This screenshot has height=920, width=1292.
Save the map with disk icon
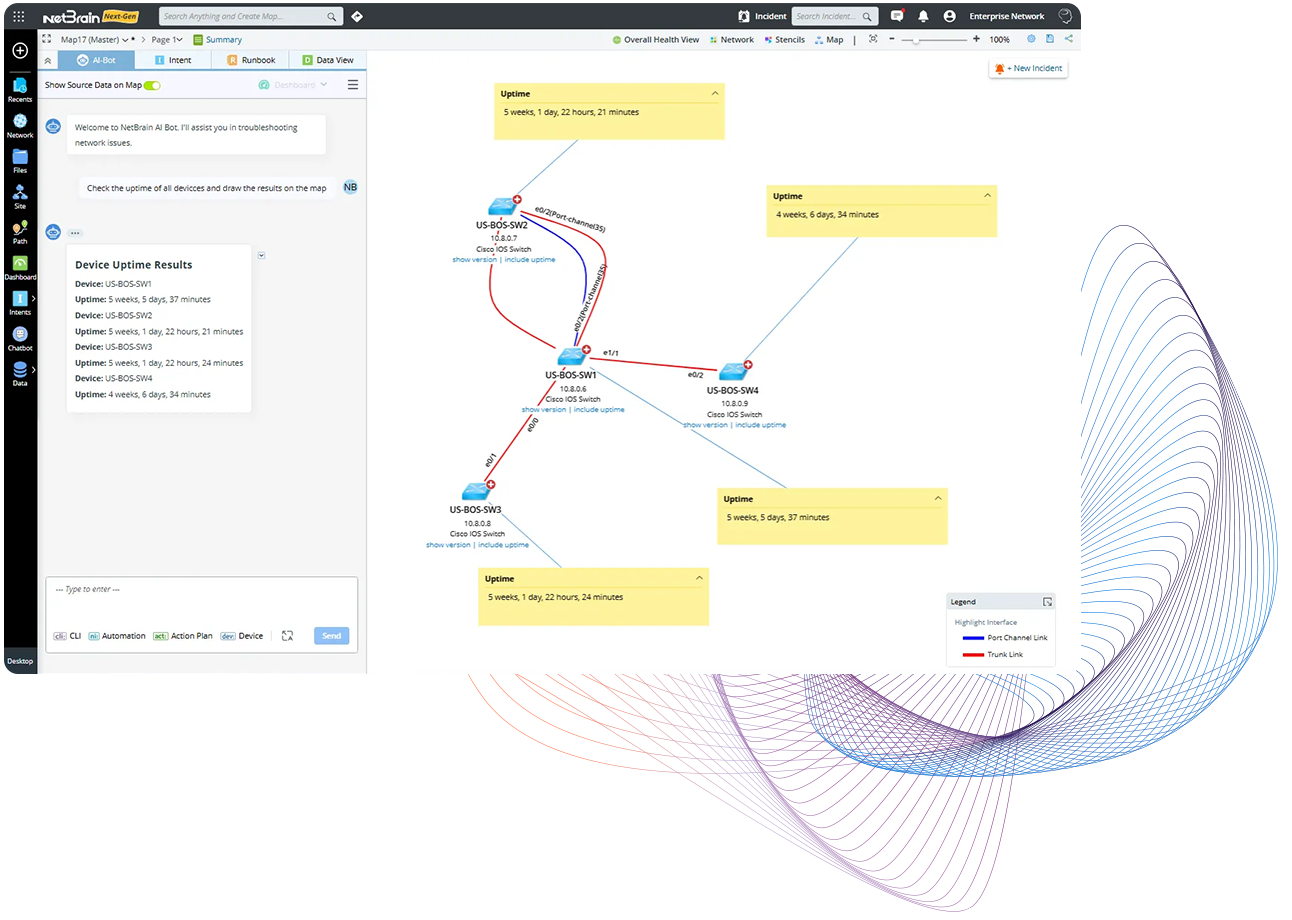click(1050, 39)
